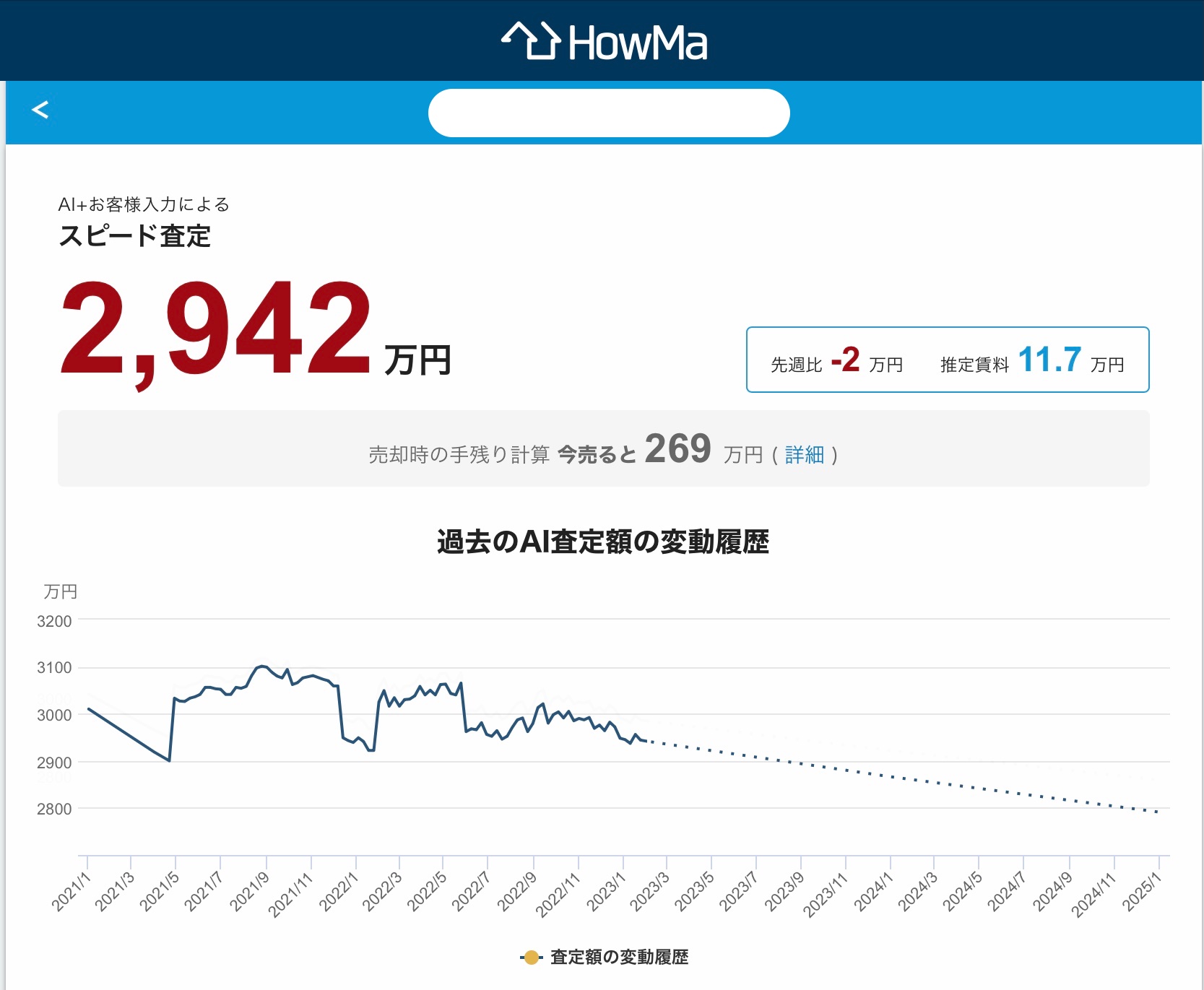
Task: Click the 2800 y-axis label
Action: pos(54,809)
